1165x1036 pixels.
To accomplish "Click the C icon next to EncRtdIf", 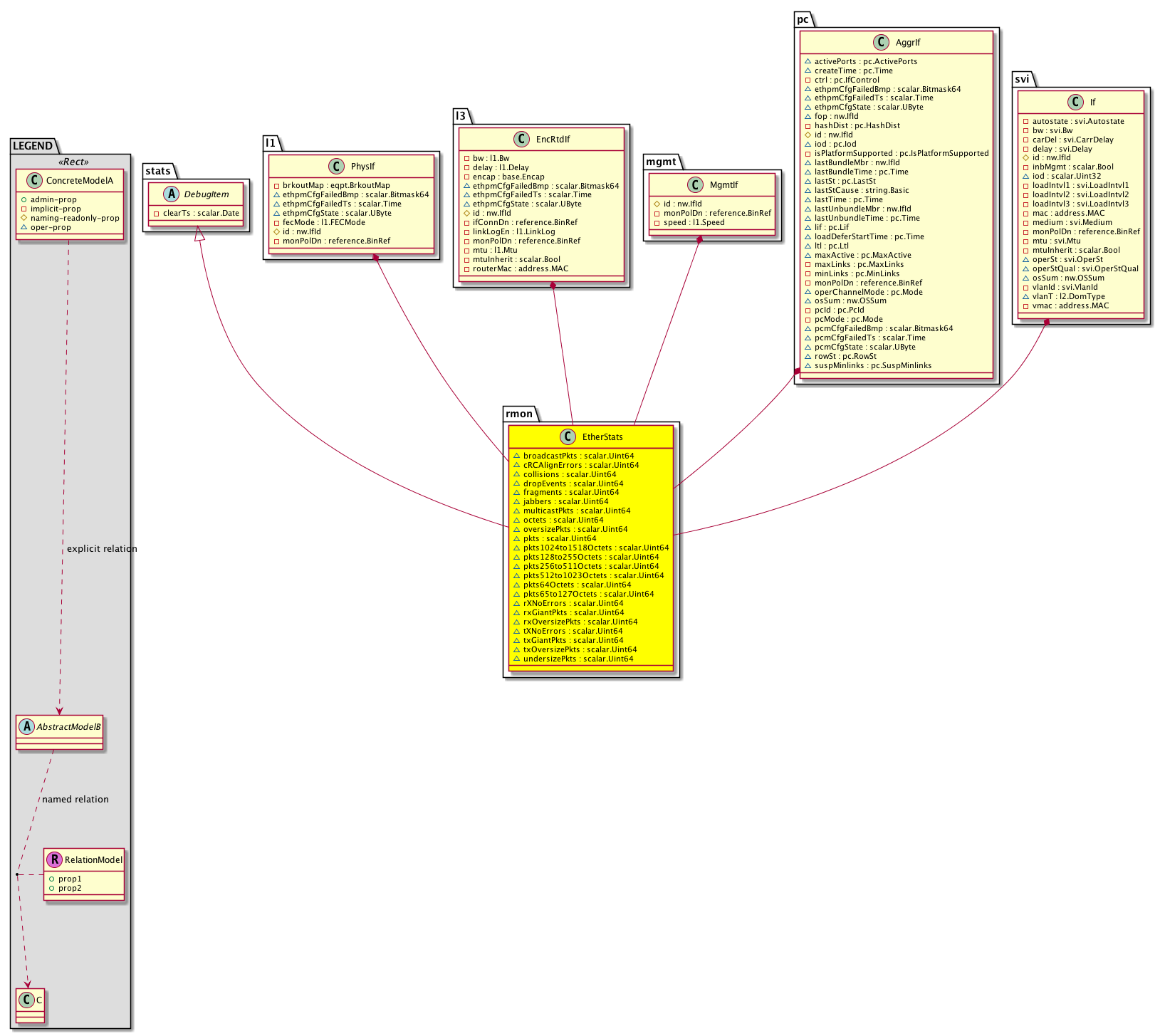I will point(522,140).
